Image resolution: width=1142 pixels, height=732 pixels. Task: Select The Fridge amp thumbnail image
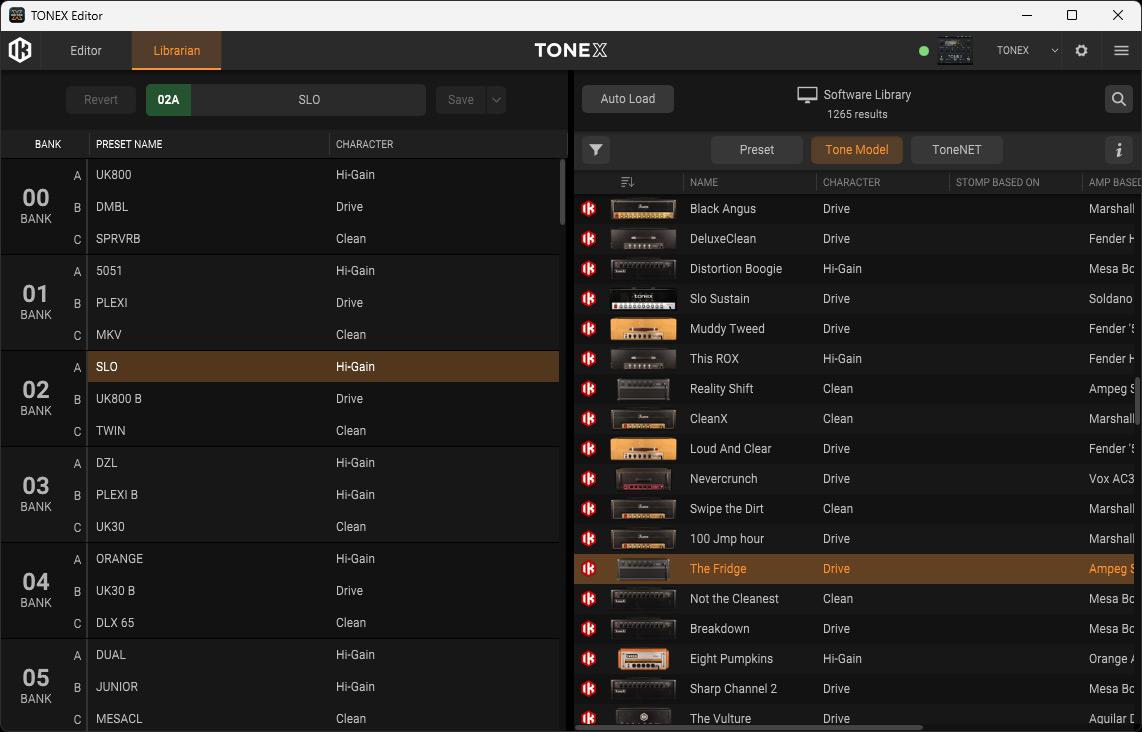pos(645,568)
